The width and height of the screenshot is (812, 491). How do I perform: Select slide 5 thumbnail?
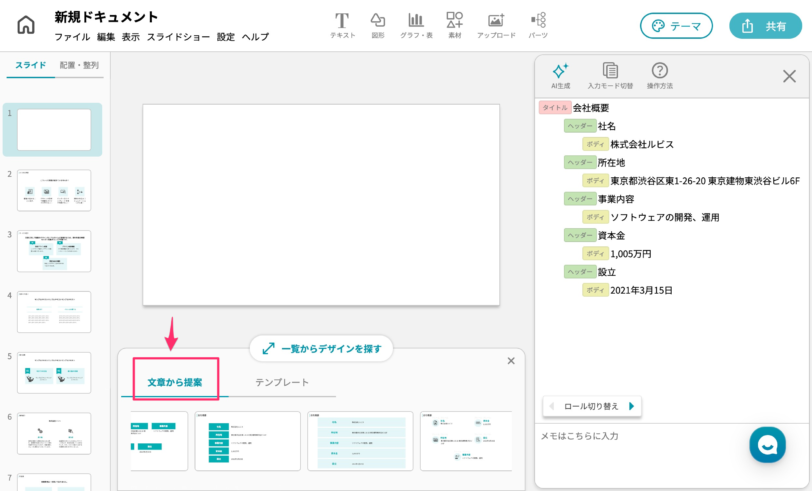point(54,373)
